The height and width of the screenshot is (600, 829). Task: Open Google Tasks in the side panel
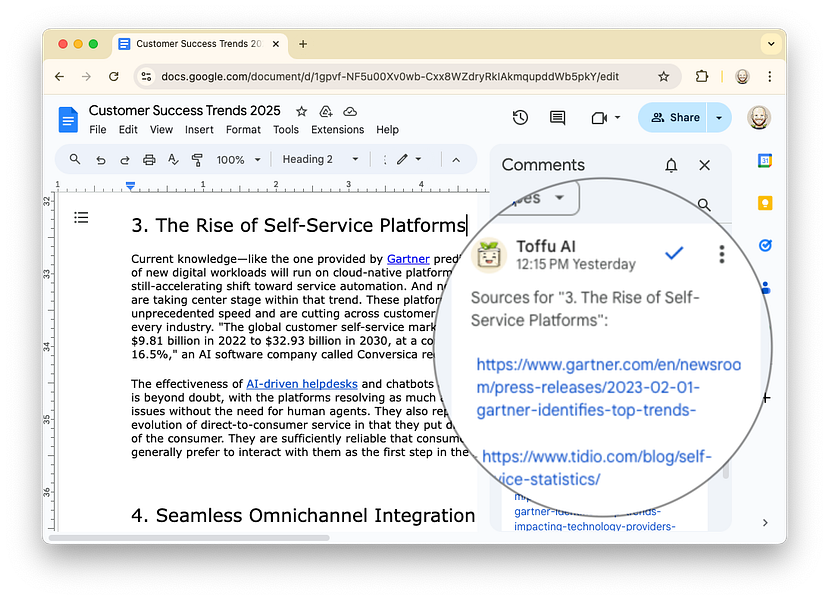[765, 245]
